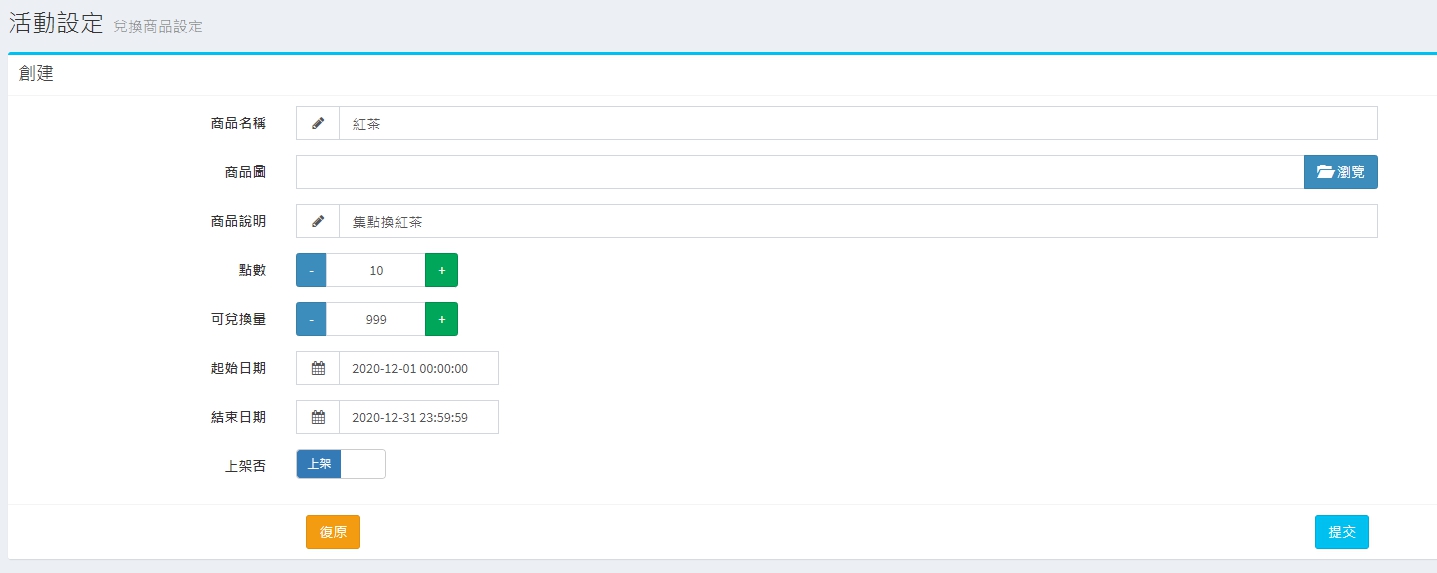The image size is (1437, 573).
Task: Focus the 商品說明 field with 集點換紅茶
Action: coord(857,221)
